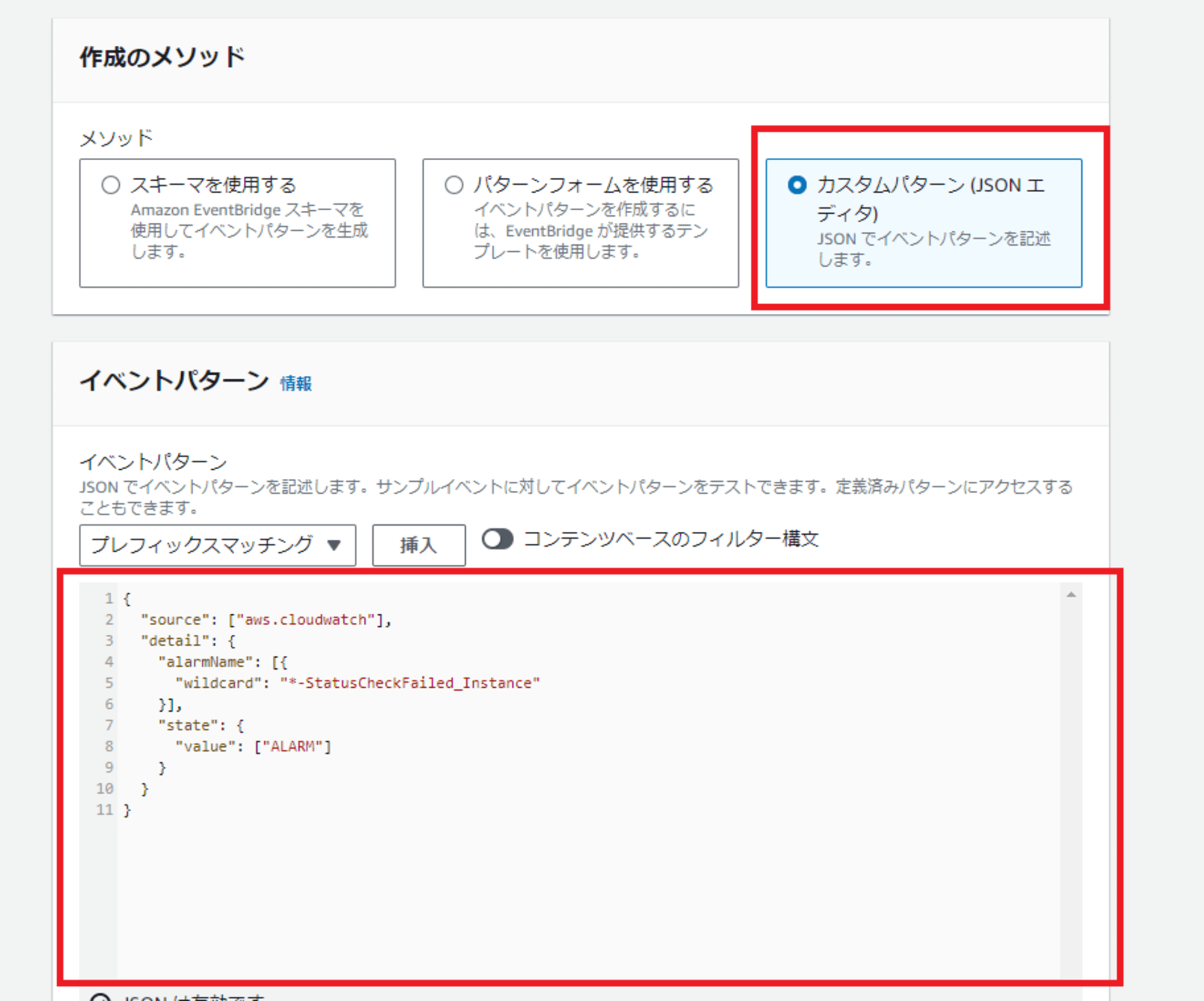1204x1001 pixels.
Task: Open the 情報 link beside イベントパターン
Action: pyautogui.click(x=296, y=384)
